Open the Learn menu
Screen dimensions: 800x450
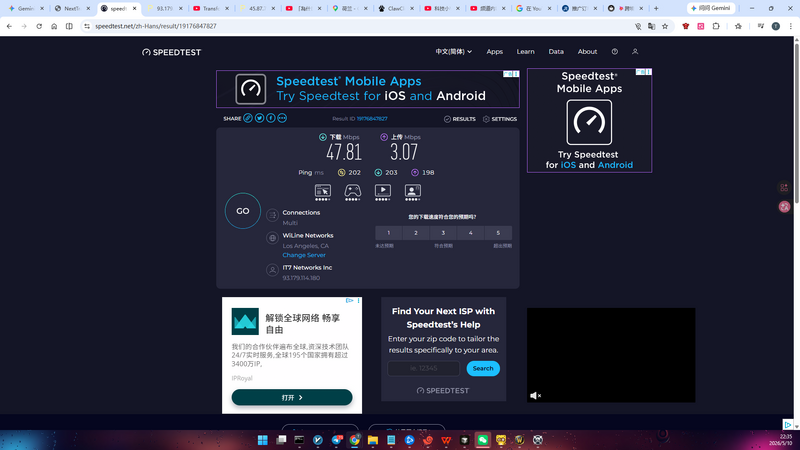pos(526,52)
